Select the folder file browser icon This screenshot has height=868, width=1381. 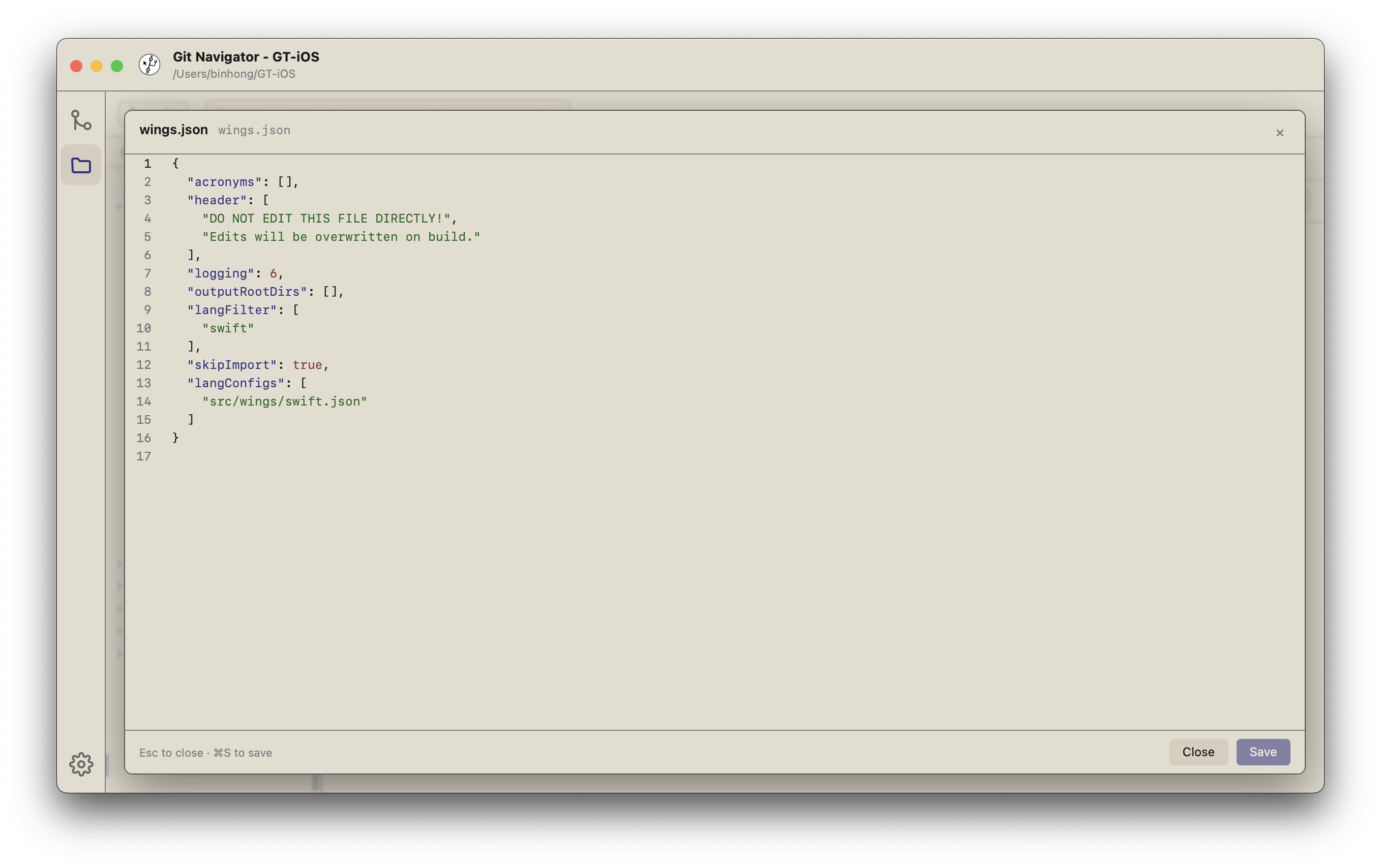(x=81, y=165)
